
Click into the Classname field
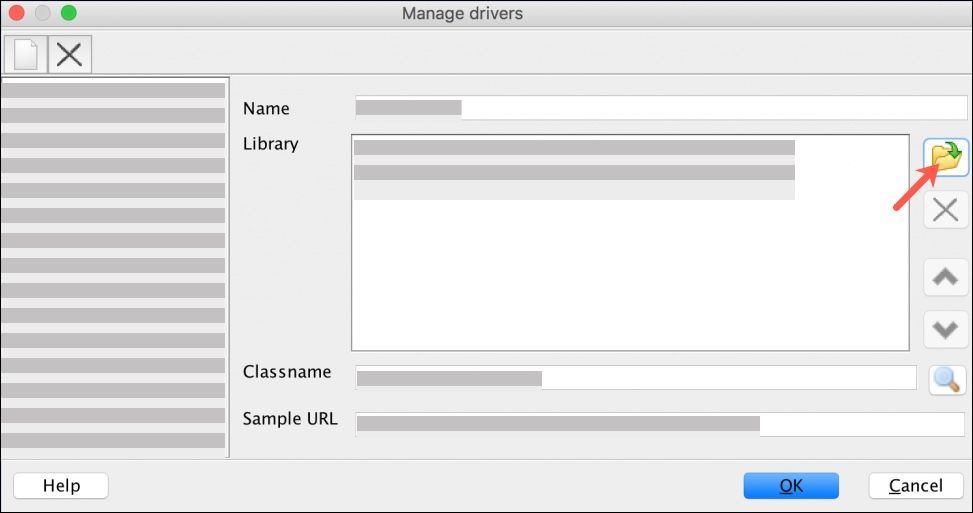(x=636, y=378)
